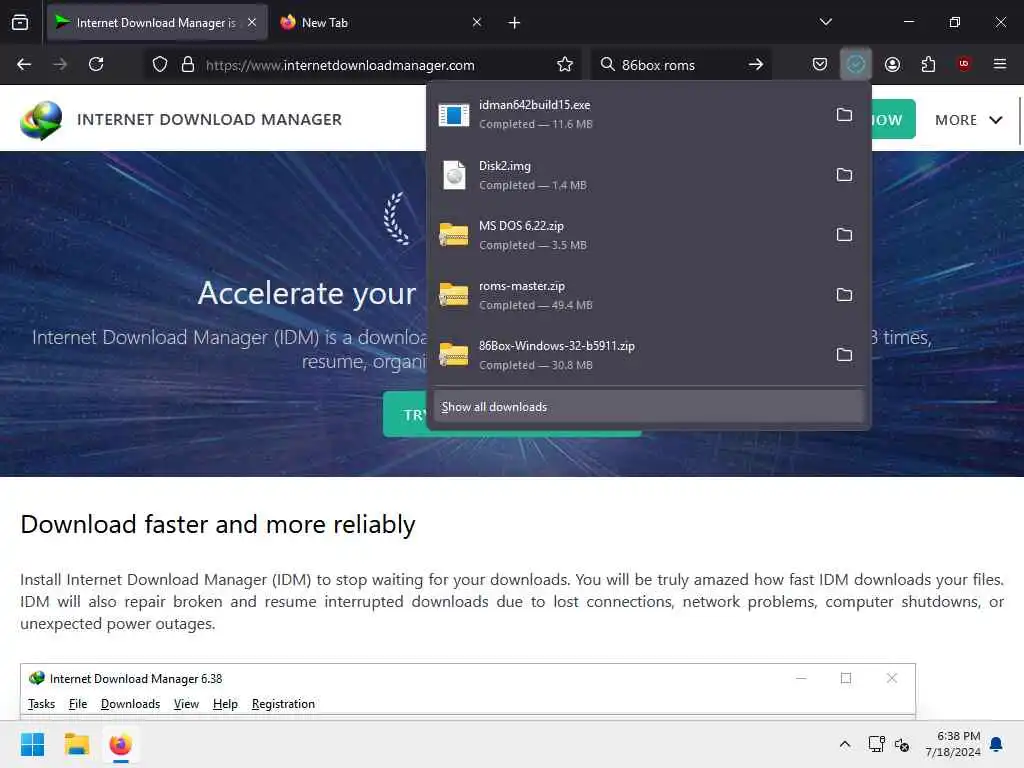
Task: Open a new tab with plus button
Action: coord(515,23)
